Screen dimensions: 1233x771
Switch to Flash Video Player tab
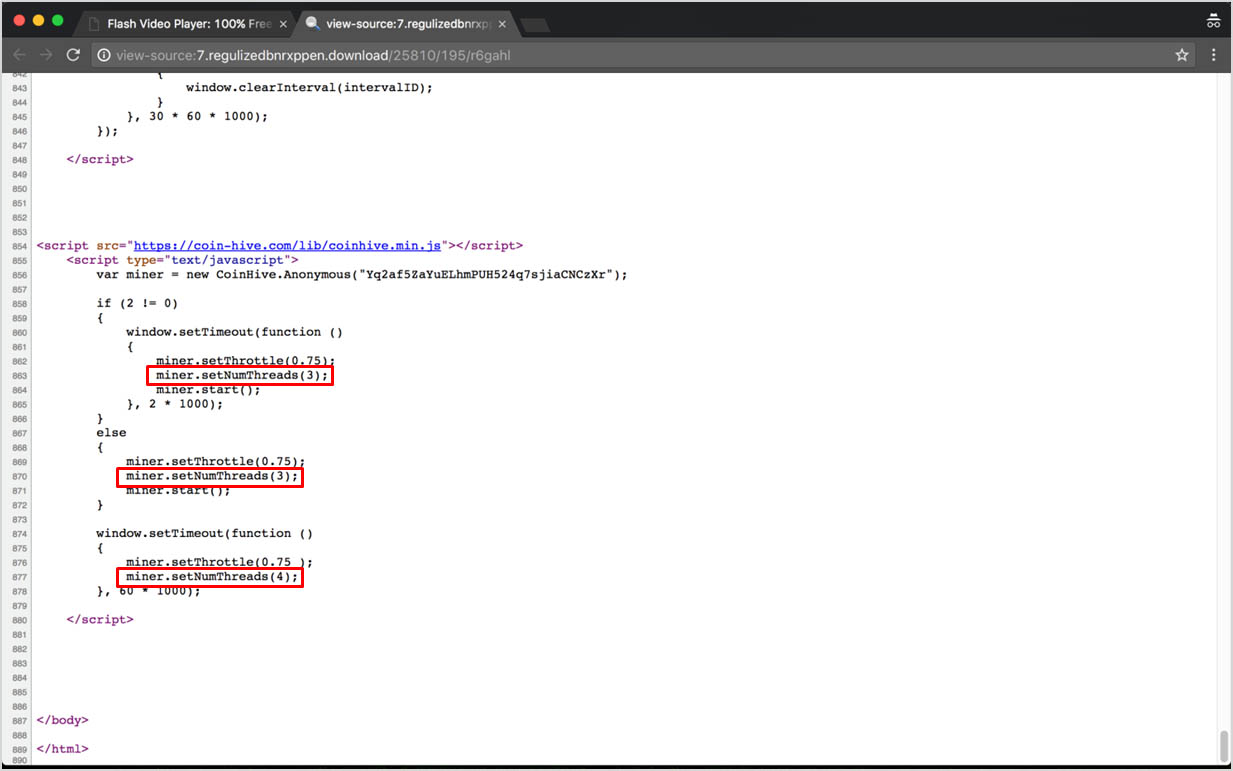(186, 23)
